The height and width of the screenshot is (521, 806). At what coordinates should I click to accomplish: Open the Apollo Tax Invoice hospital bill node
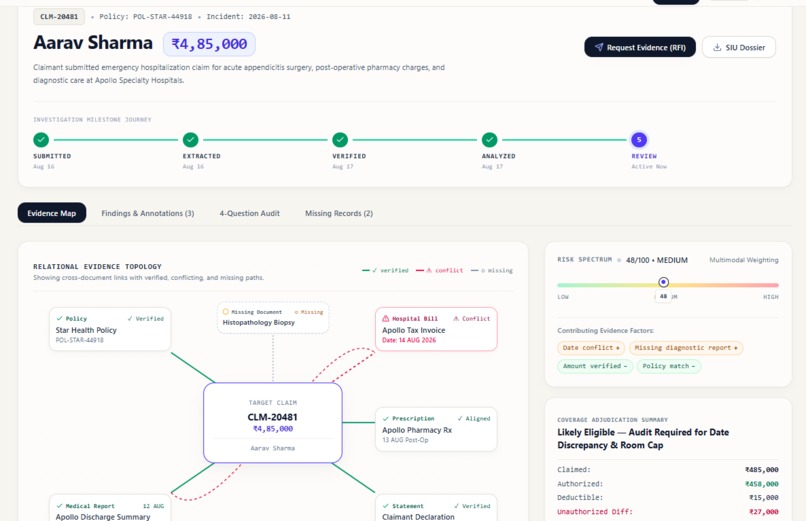(x=436, y=329)
